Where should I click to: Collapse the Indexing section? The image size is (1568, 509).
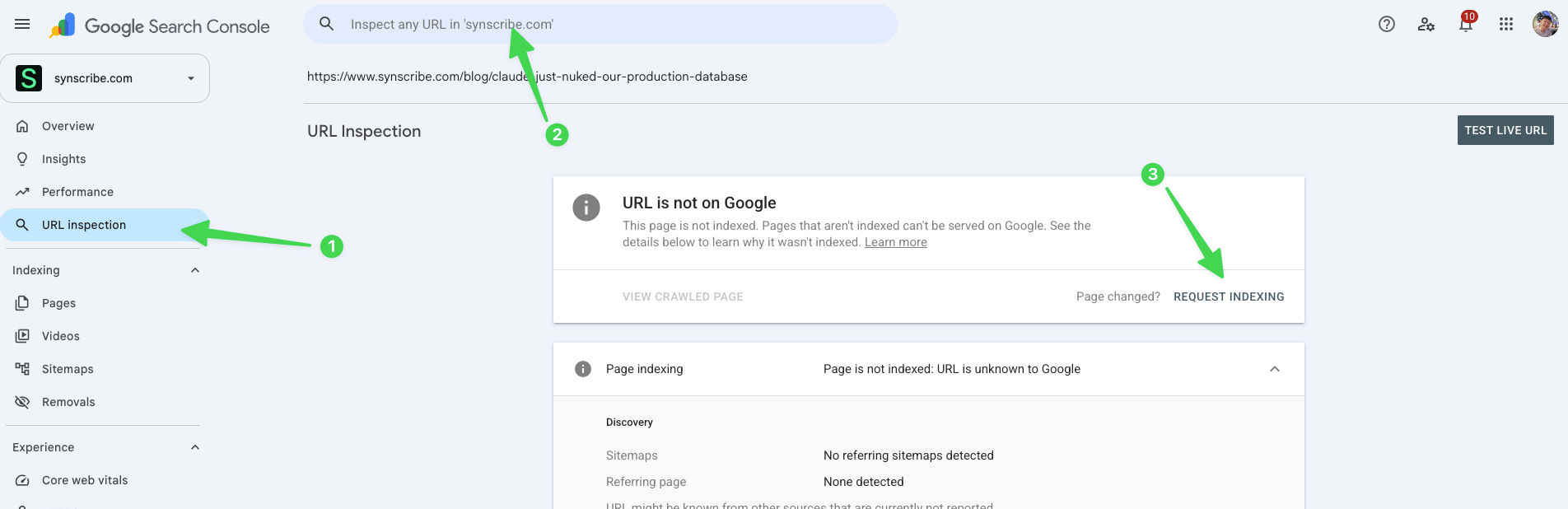[195, 270]
